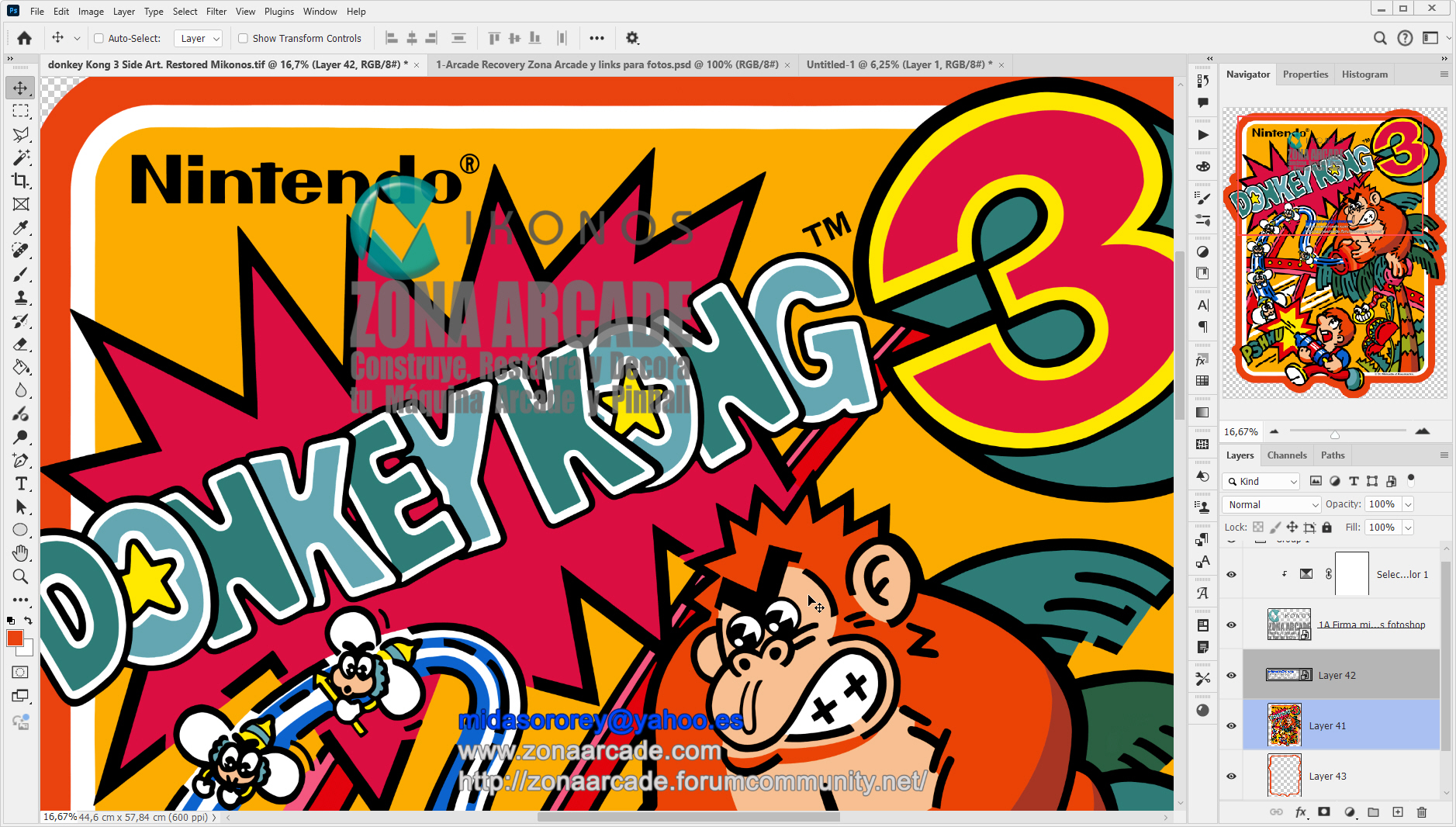Select the Frame tool
1456x827 pixels.
[21, 204]
